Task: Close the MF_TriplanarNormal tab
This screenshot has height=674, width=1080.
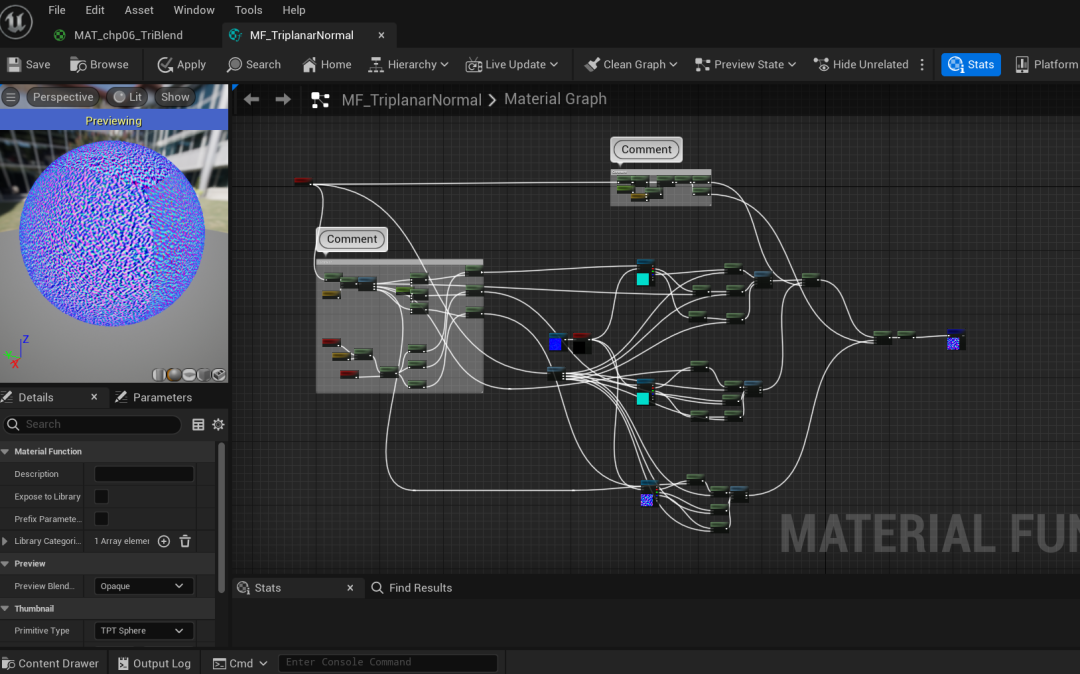Action: (381, 35)
